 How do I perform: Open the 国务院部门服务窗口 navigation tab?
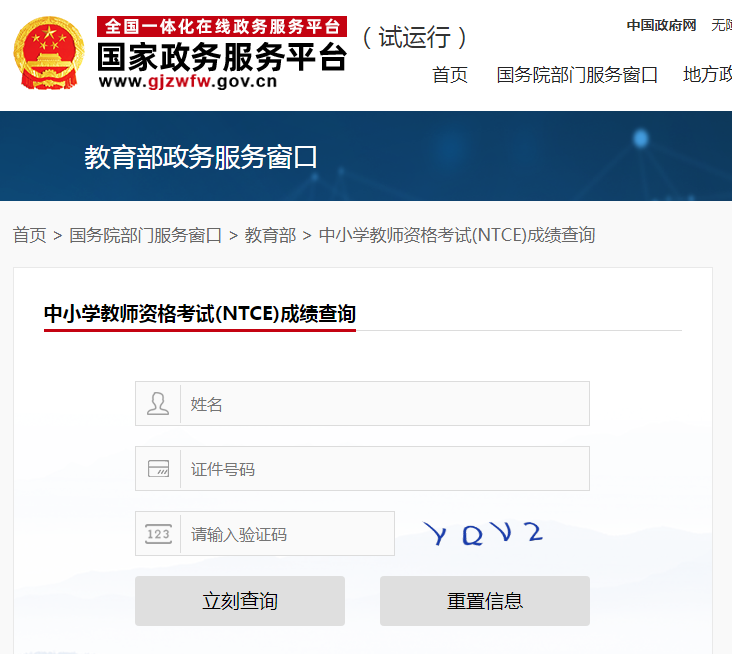tap(577, 75)
